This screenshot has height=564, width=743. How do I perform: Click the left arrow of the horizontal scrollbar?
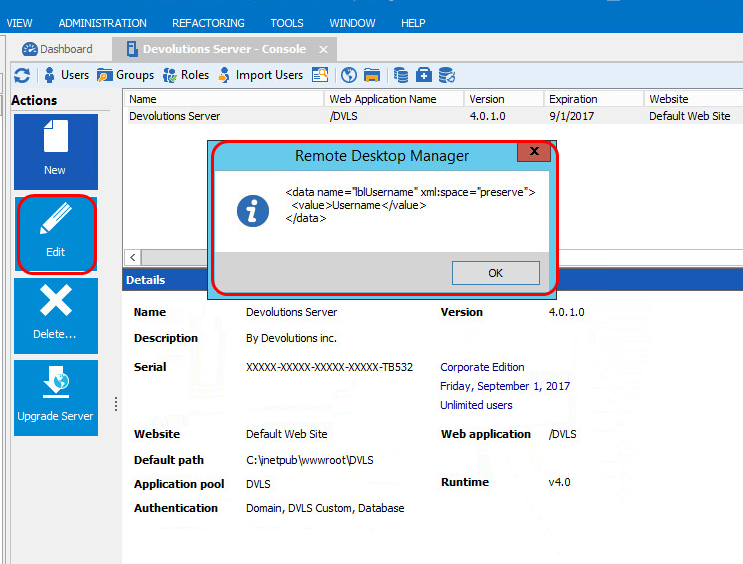pos(133,257)
